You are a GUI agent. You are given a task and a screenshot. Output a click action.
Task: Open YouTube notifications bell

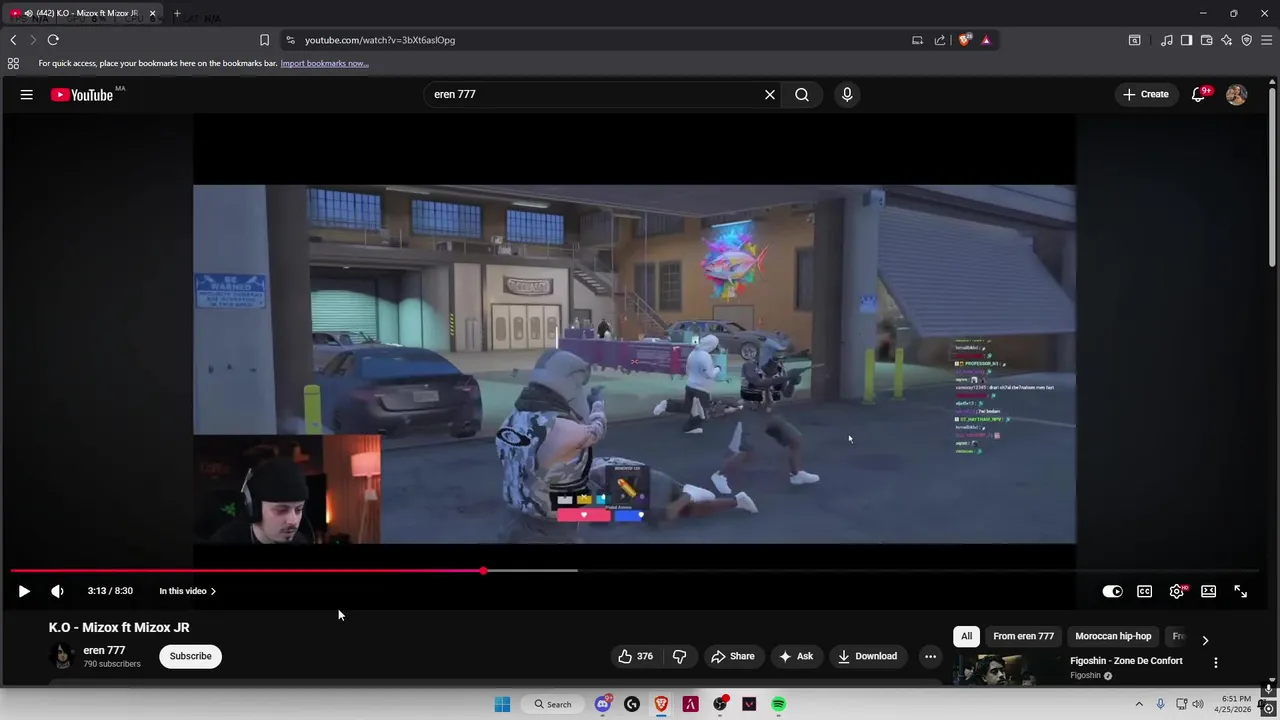[x=1199, y=94]
